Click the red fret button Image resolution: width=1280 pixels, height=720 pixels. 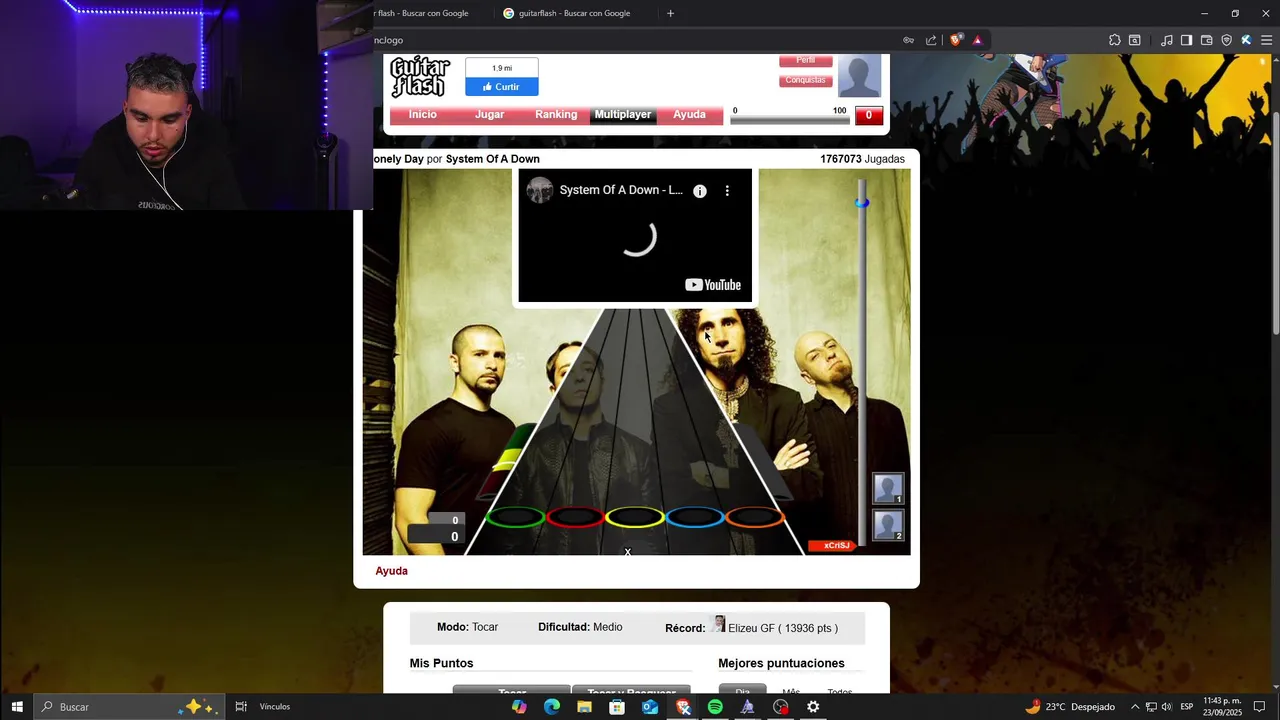click(x=575, y=517)
